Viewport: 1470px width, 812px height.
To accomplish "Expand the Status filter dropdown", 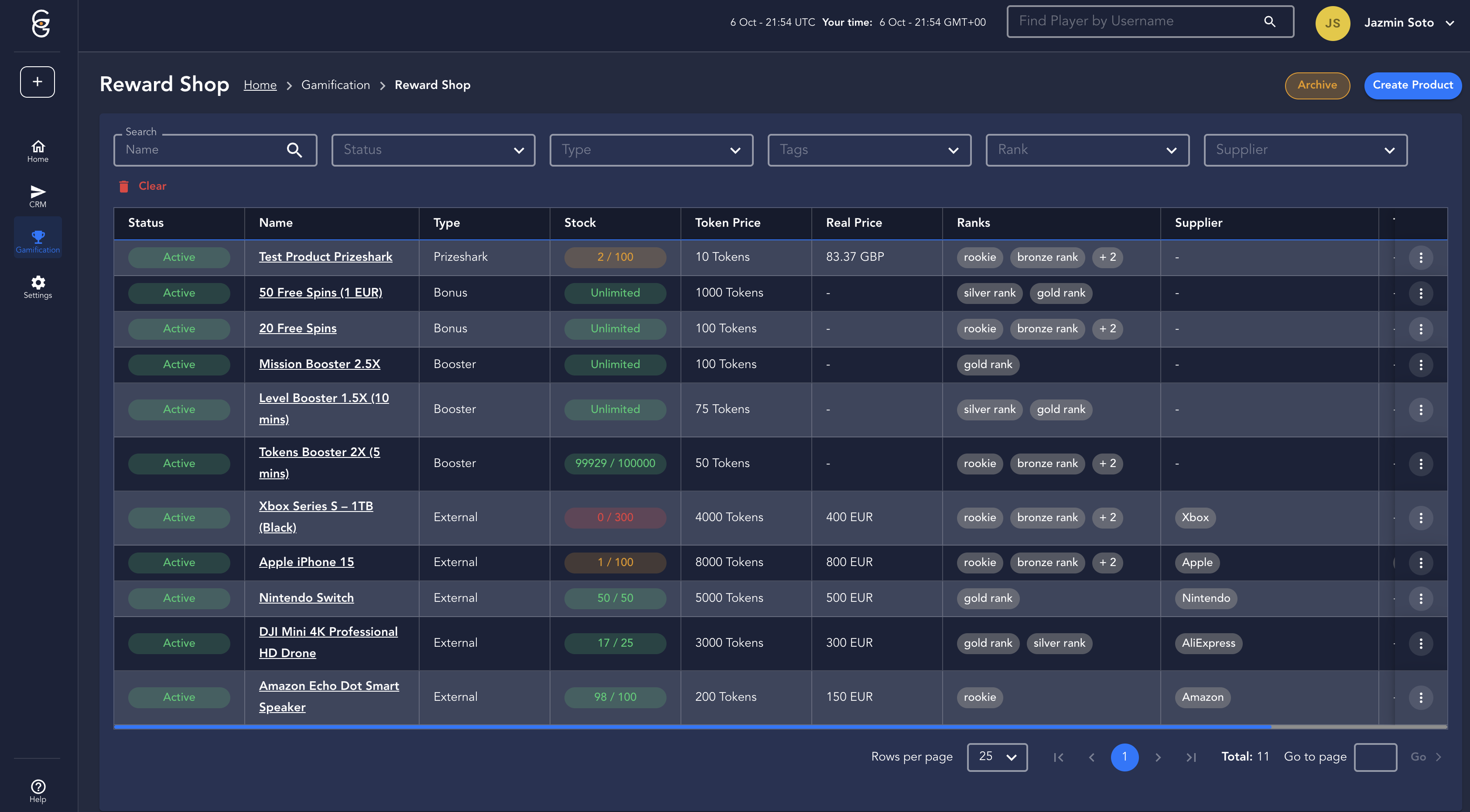I will (x=433, y=150).
